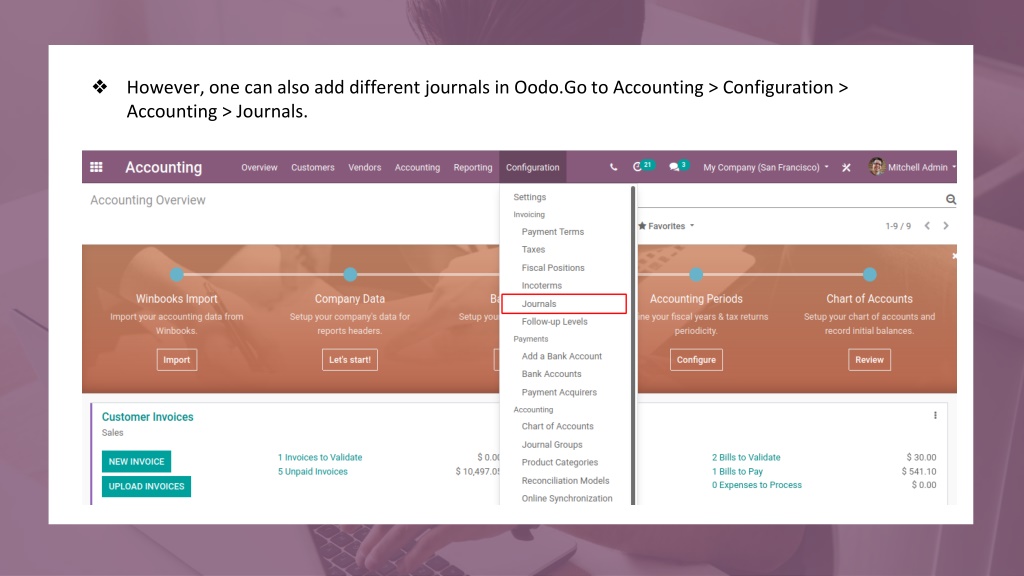Select Chart of Accounts menu entry

pos(558,426)
